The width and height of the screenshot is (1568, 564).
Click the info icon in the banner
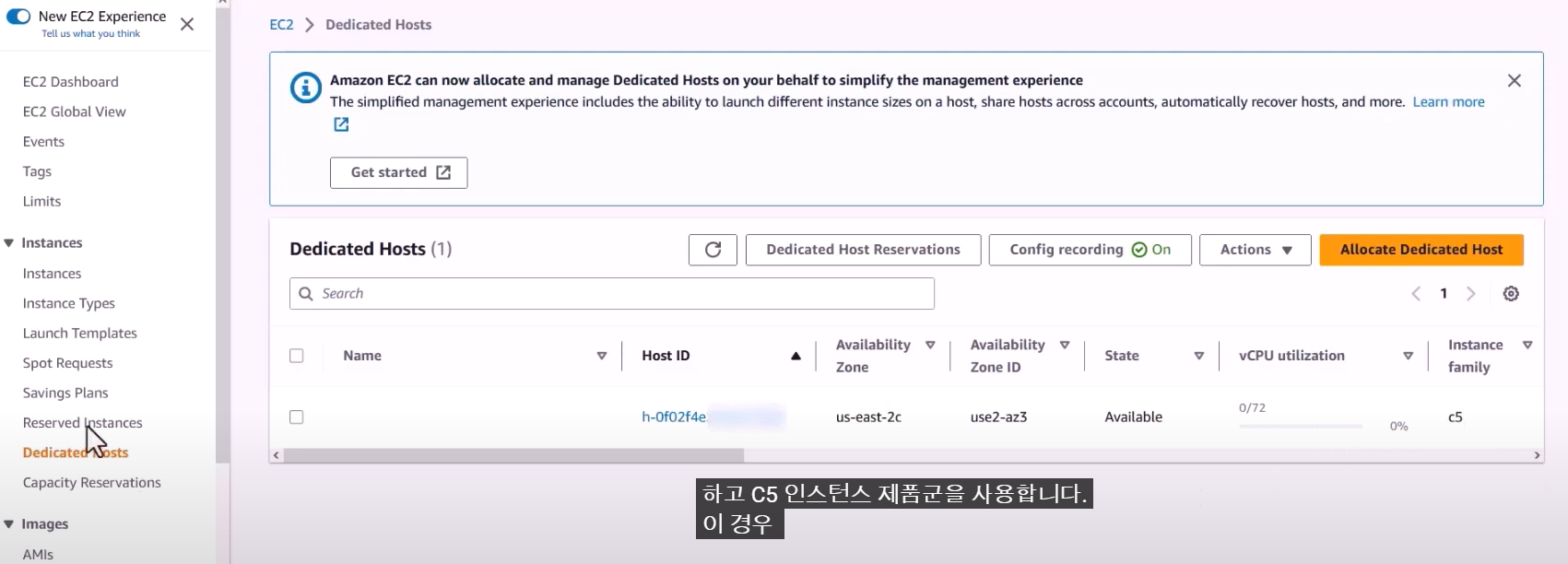[306, 88]
